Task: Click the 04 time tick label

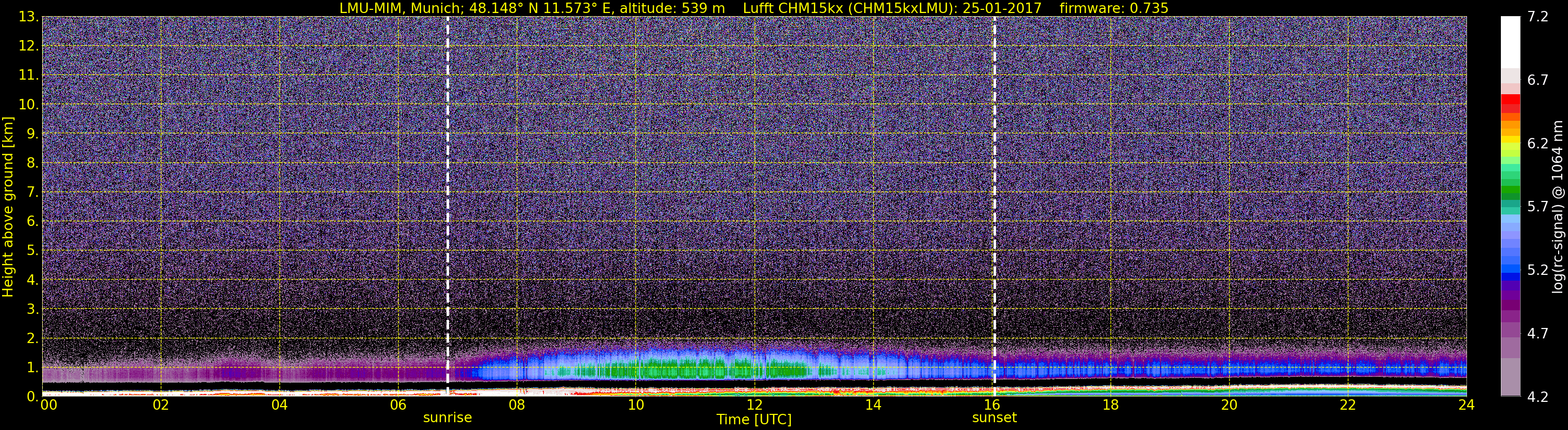Action: click(x=279, y=405)
